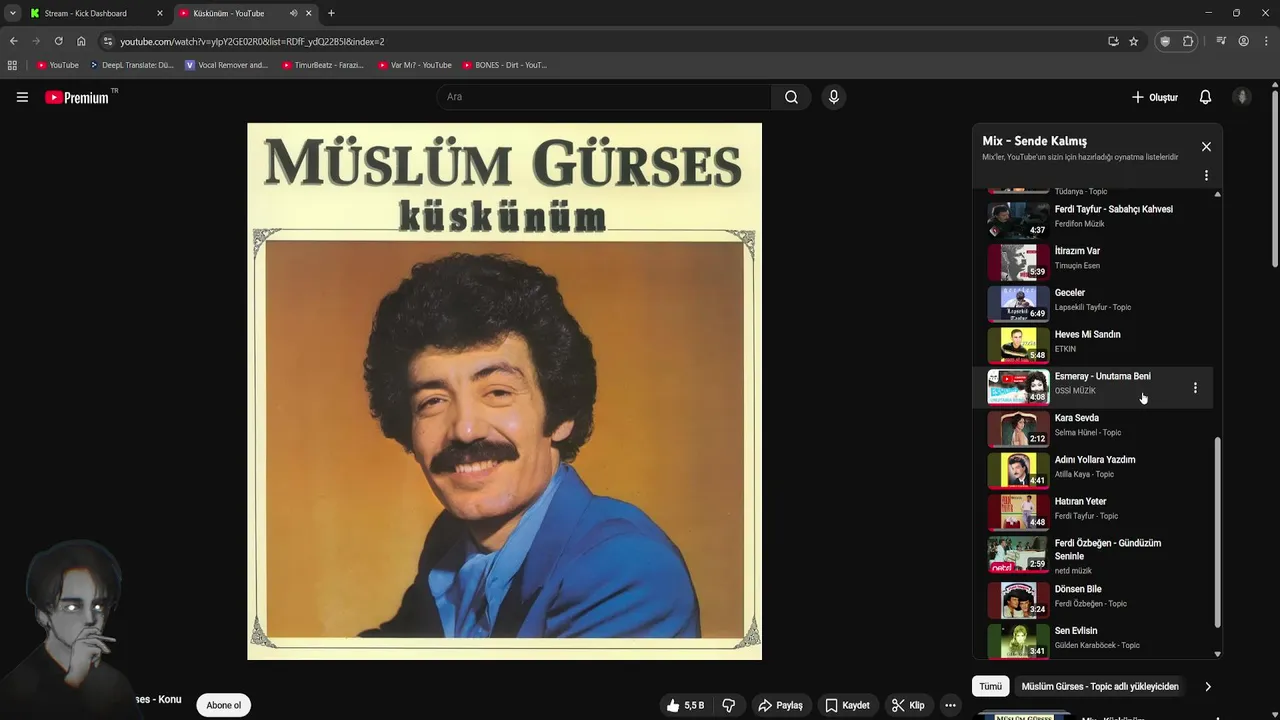The image size is (1280, 720).
Task: Open the notifications bell
Action: click(x=1205, y=97)
